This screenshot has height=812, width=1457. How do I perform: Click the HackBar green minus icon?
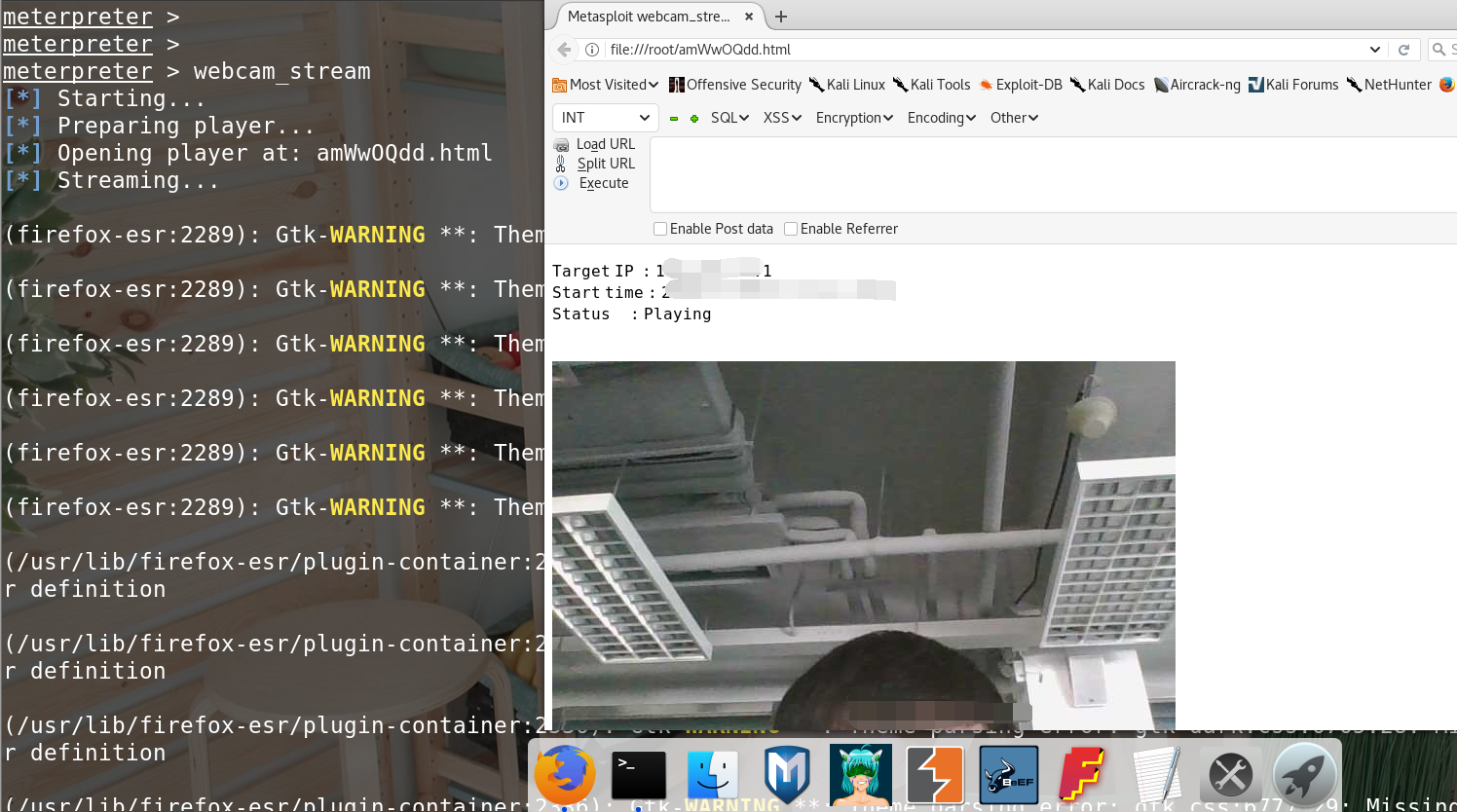673,119
